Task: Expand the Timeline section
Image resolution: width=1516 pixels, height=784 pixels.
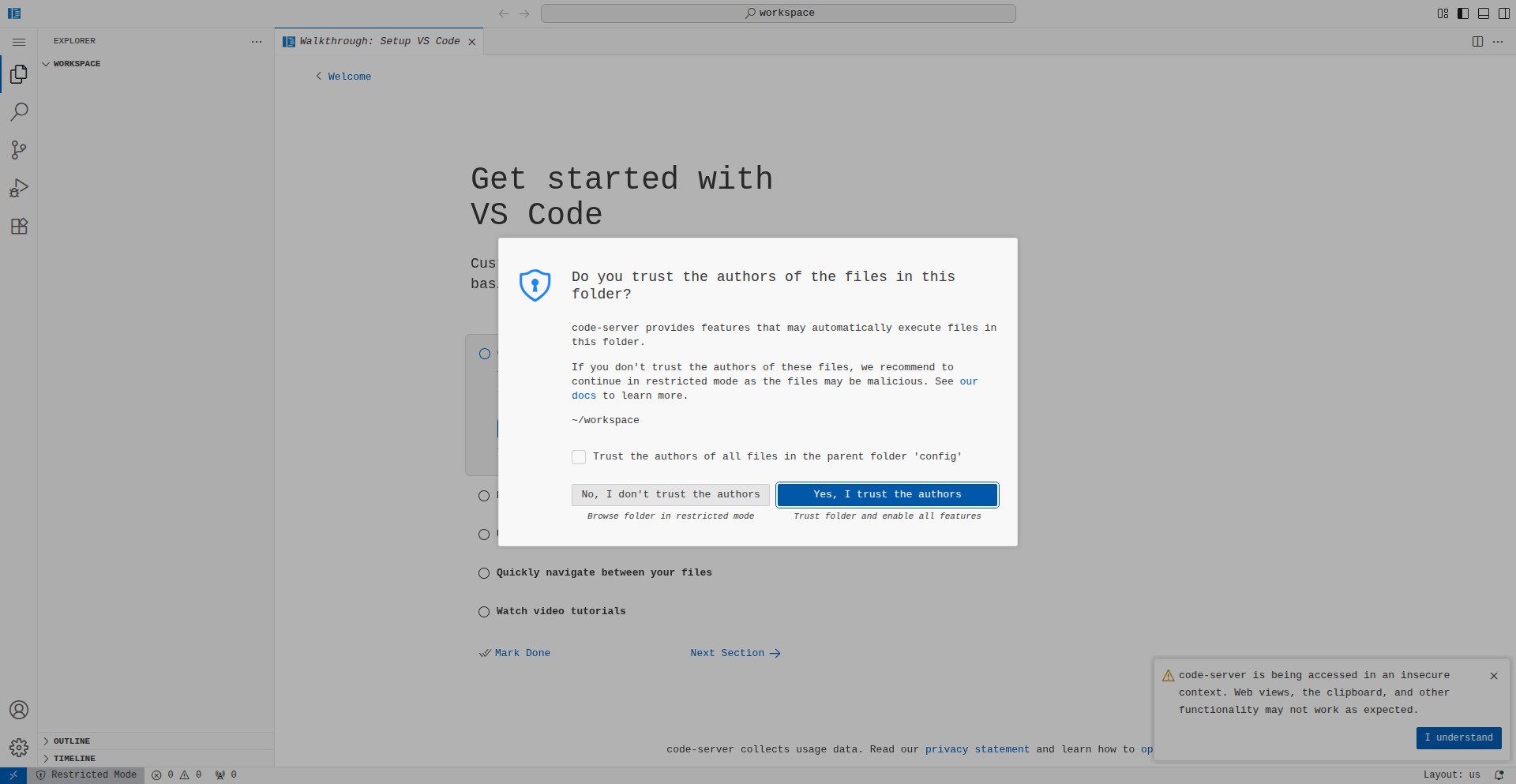Action: pos(74,758)
